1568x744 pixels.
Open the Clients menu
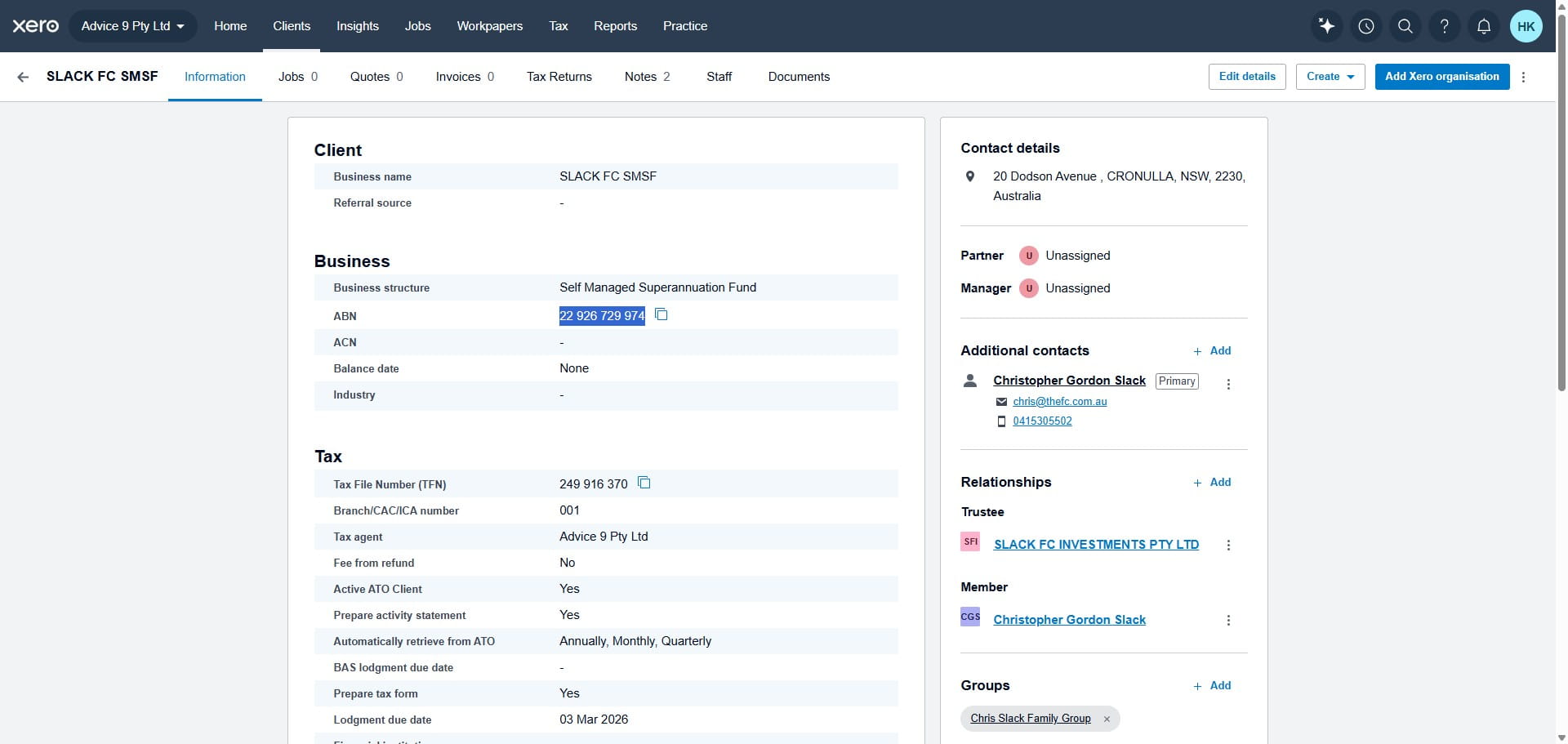(x=292, y=26)
